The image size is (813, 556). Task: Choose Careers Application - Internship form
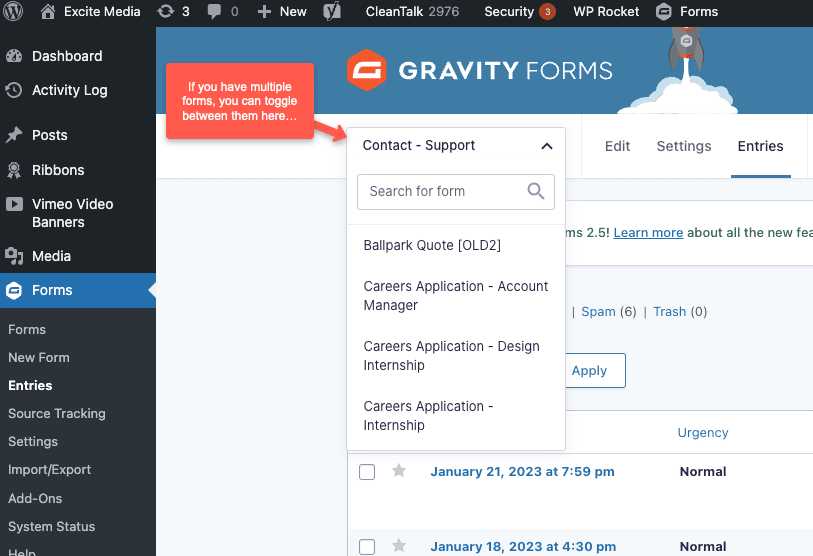click(428, 415)
